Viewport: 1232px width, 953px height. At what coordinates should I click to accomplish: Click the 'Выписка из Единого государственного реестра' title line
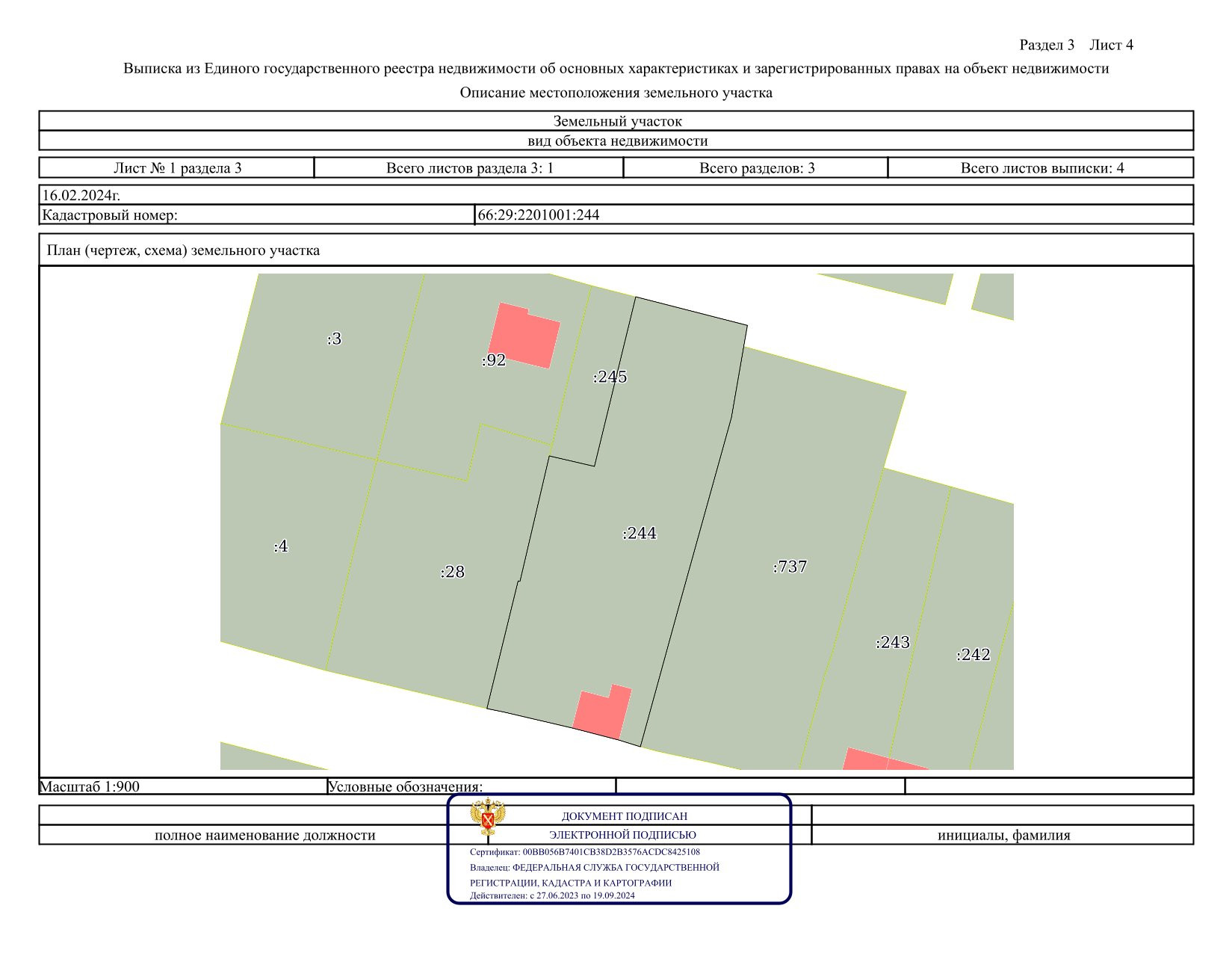616,69
